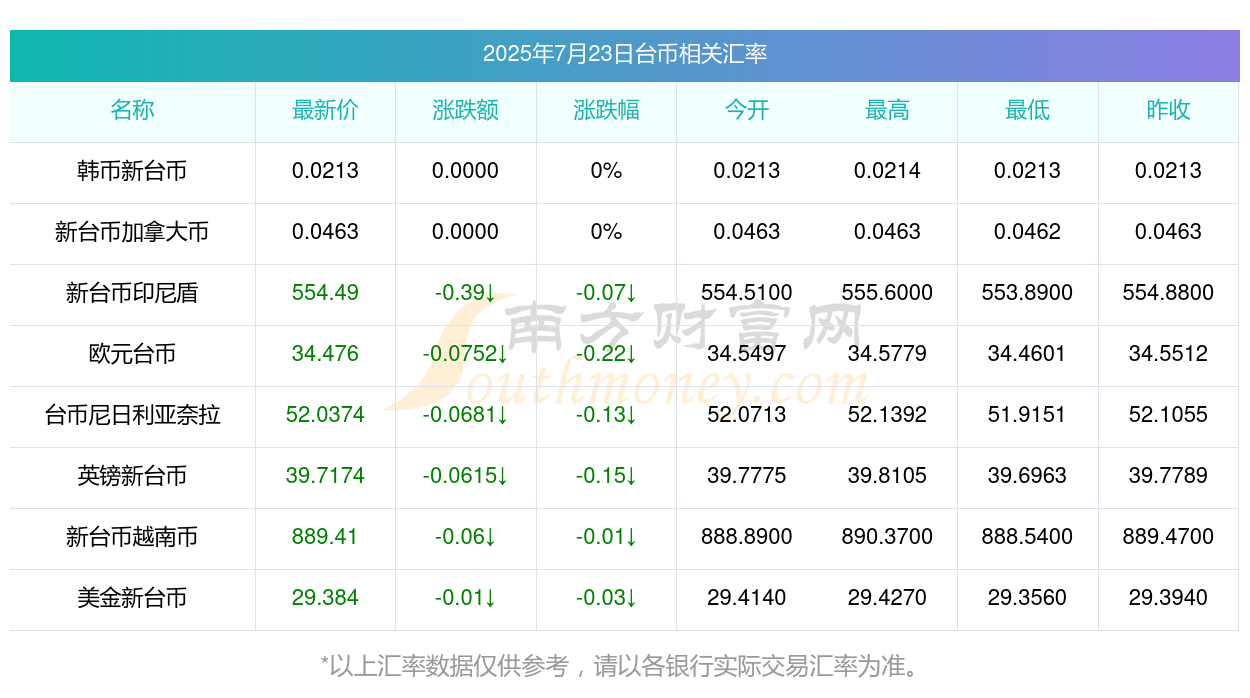
Task: Select high value 0.0214
Action: [x=887, y=171]
